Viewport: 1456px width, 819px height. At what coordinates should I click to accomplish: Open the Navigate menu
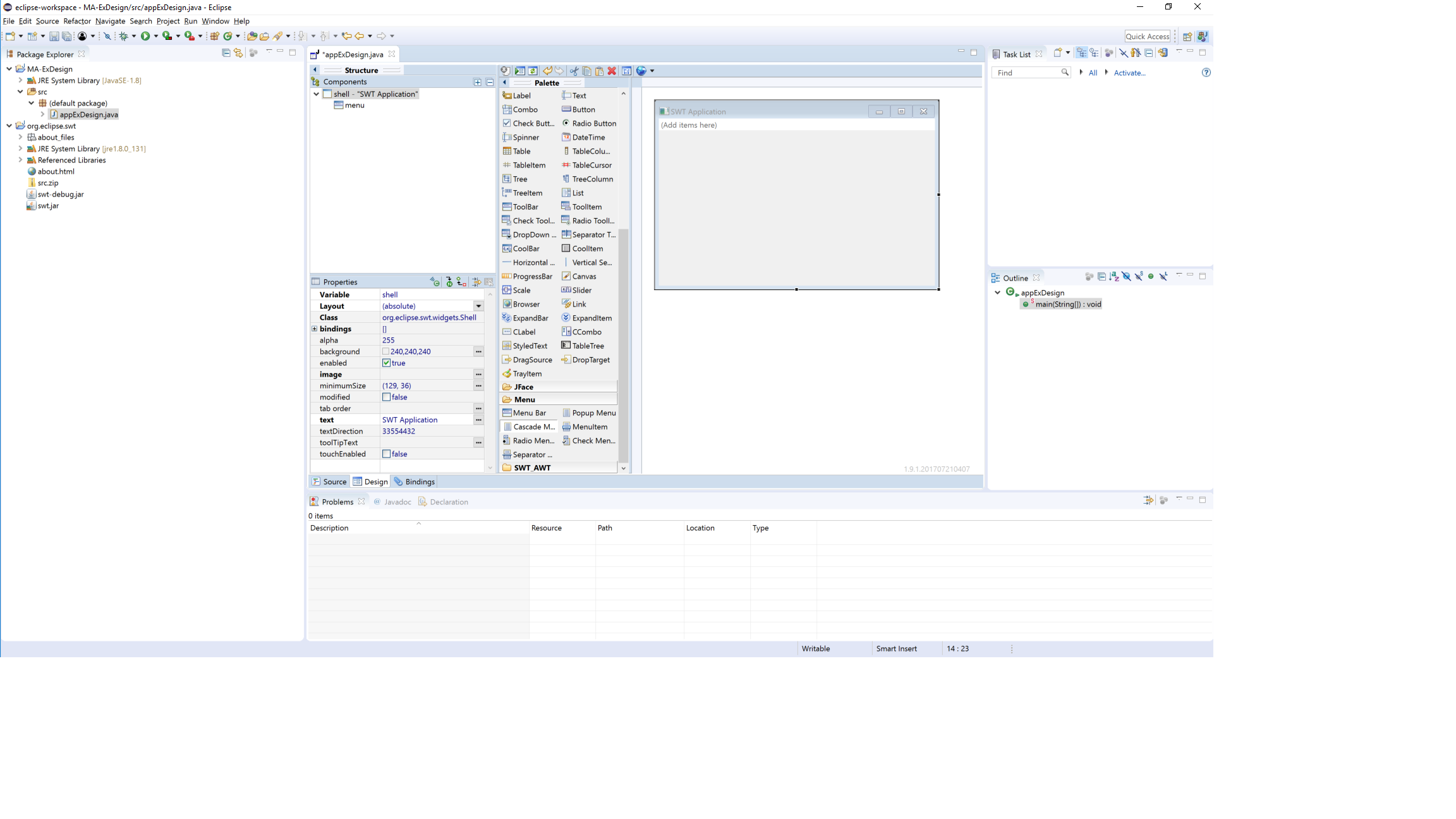pos(110,21)
